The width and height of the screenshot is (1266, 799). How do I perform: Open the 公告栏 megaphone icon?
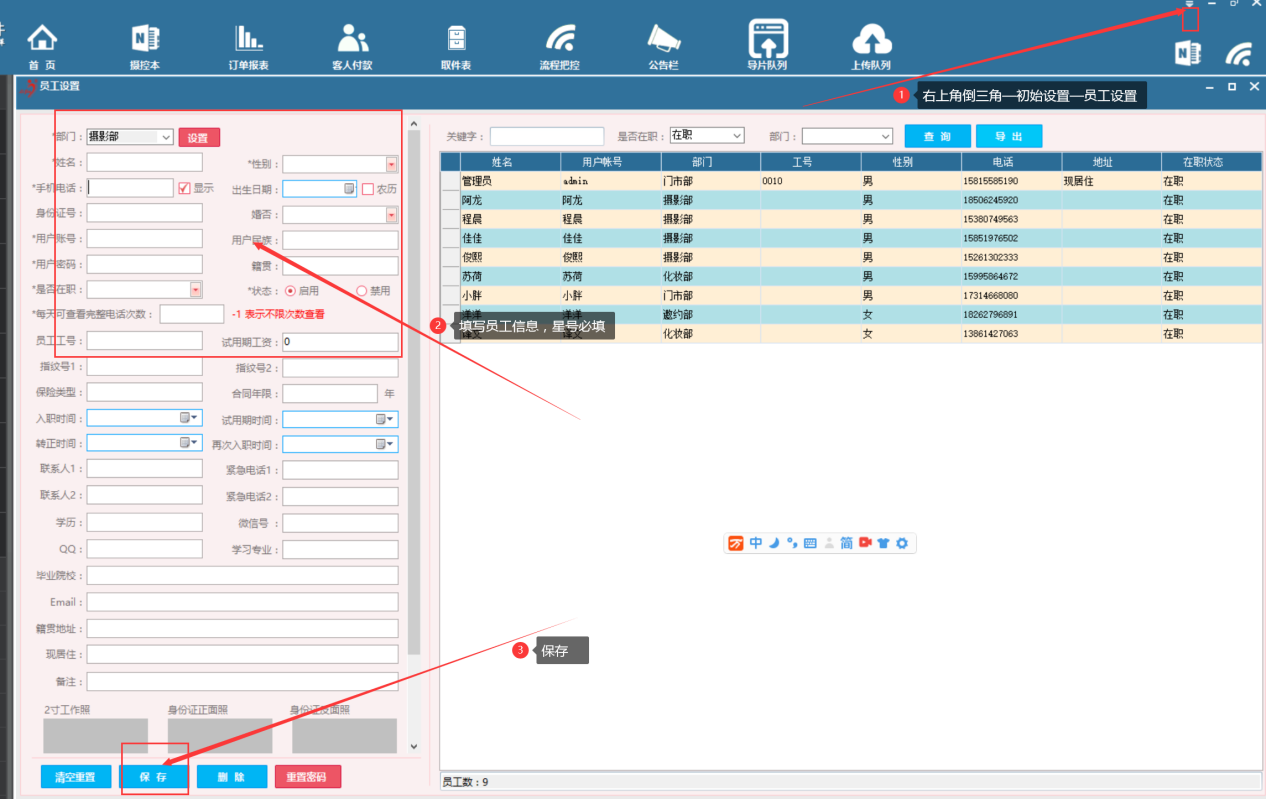(x=663, y=40)
